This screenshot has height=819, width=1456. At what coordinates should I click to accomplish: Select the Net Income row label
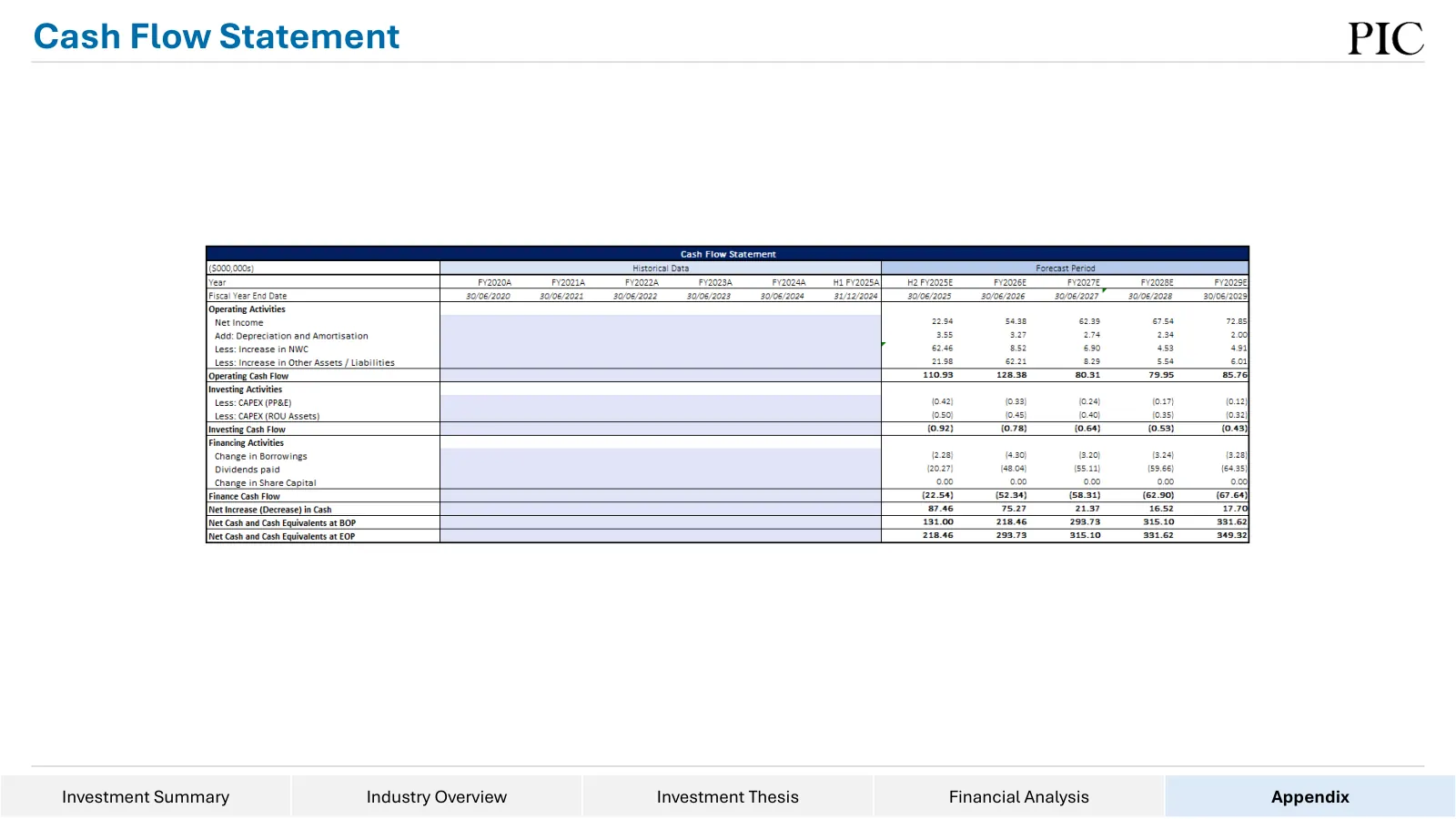pos(238,322)
